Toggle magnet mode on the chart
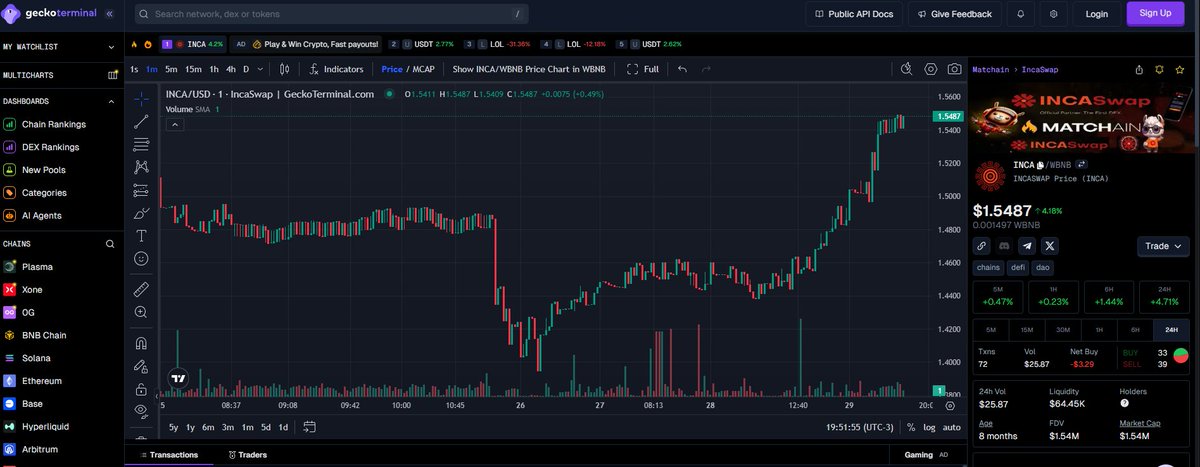The image size is (1200, 467). pyautogui.click(x=141, y=343)
